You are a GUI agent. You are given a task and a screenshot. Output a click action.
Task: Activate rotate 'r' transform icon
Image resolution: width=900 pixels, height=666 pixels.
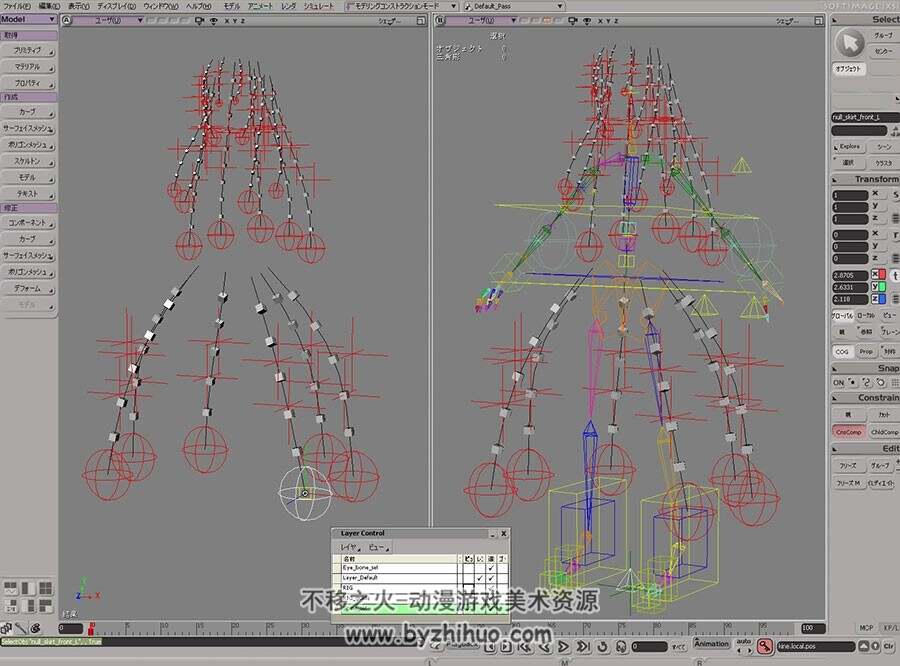pyautogui.click(x=895, y=235)
